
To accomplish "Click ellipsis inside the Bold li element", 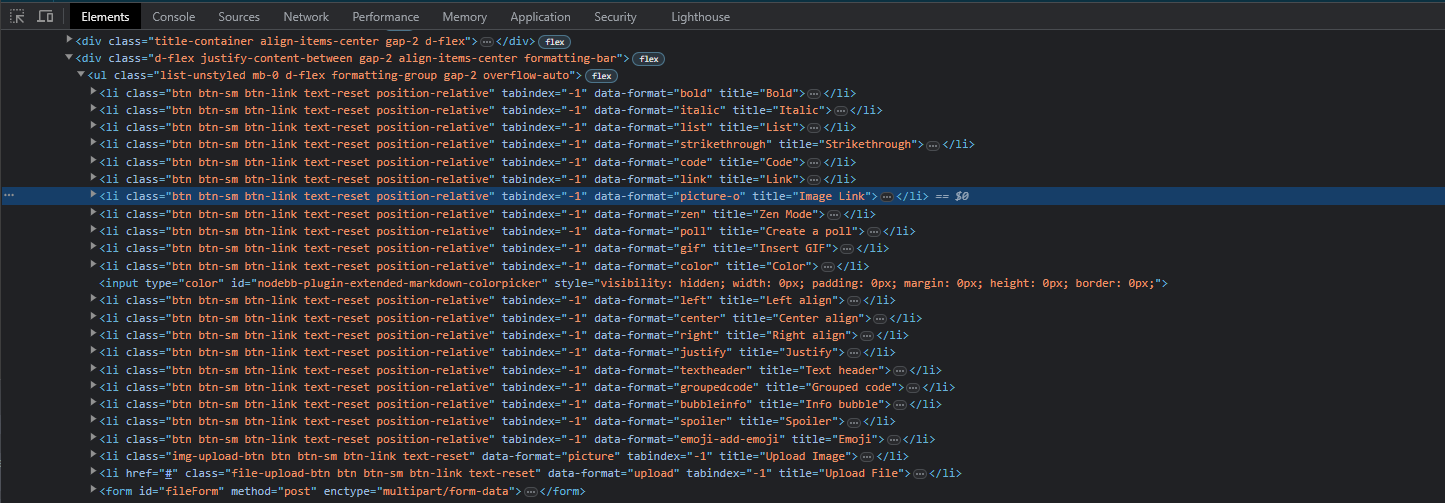I will pos(814,94).
